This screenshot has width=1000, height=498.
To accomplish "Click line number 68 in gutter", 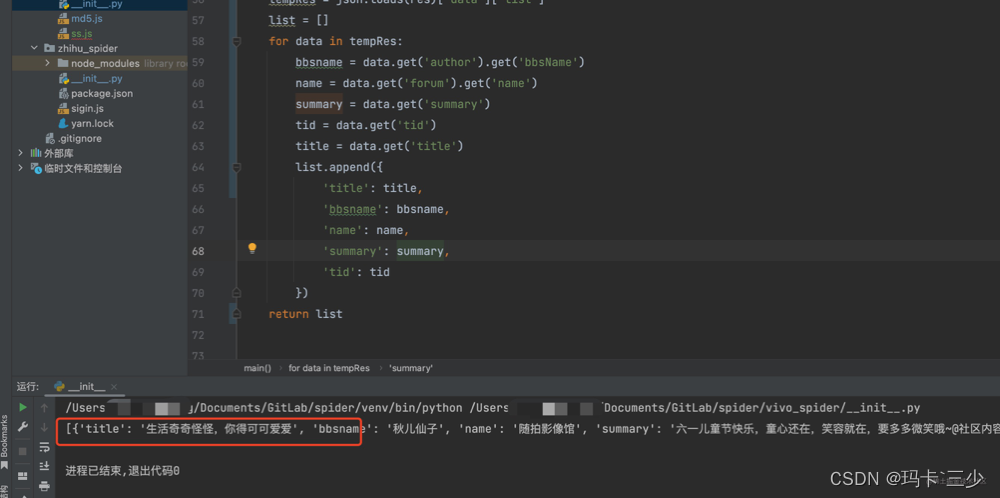I will pos(197,251).
